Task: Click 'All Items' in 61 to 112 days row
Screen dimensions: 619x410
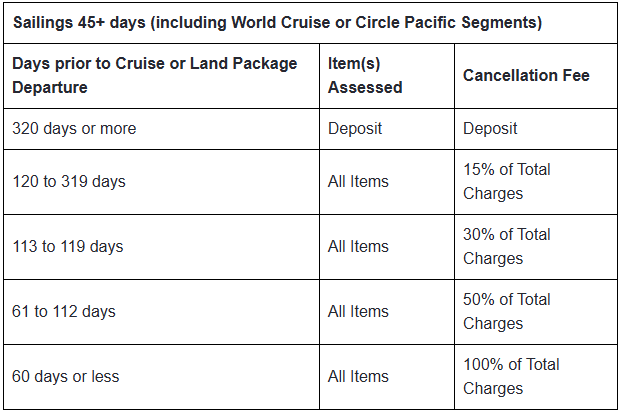Action: (358, 312)
